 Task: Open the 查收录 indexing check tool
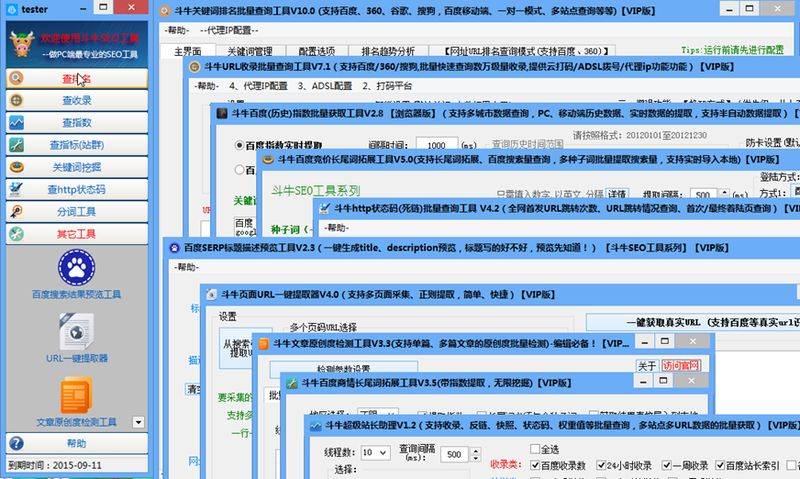pos(76,100)
